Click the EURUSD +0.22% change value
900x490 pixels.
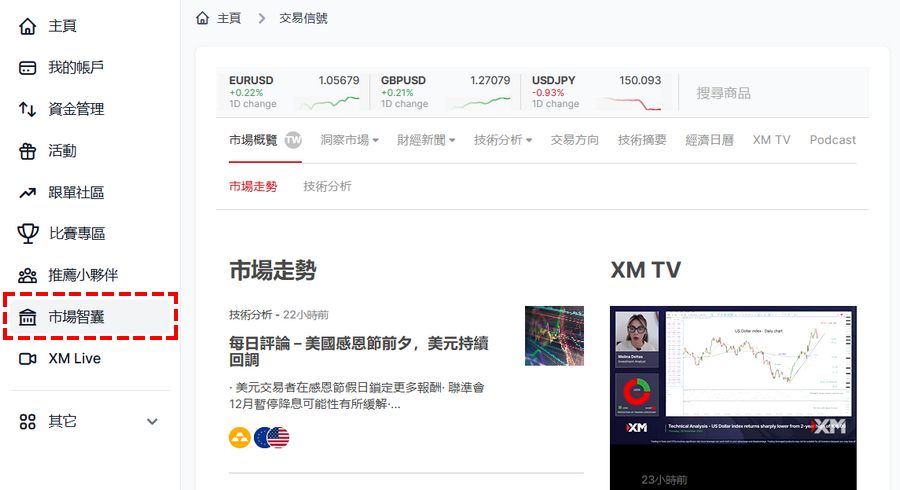point(246,92)
